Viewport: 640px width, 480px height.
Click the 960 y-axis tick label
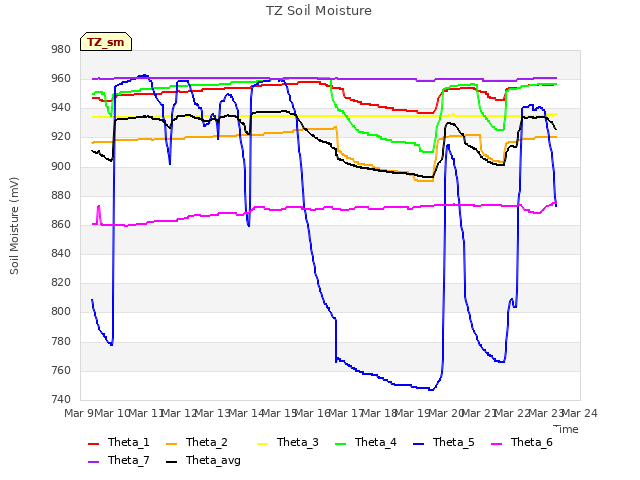pos(61,78)
